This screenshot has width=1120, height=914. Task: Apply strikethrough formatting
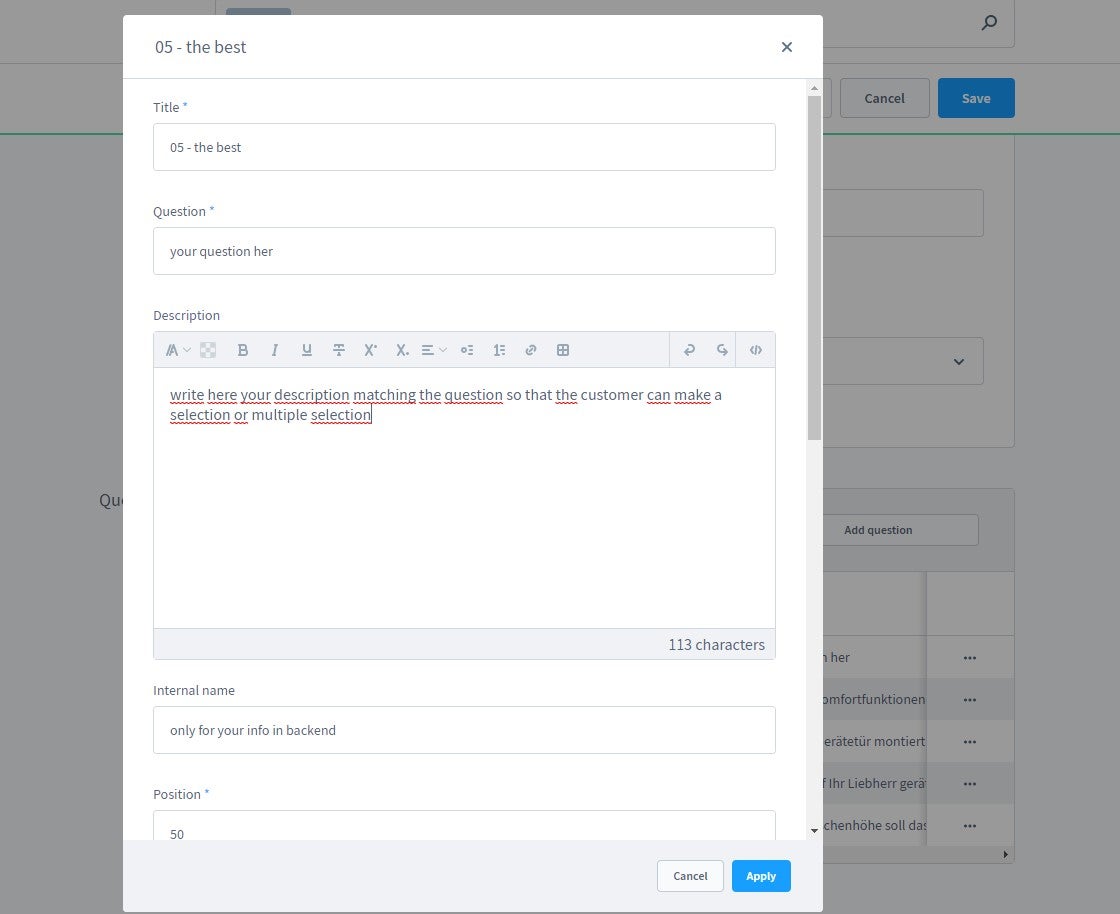(339, 350)
